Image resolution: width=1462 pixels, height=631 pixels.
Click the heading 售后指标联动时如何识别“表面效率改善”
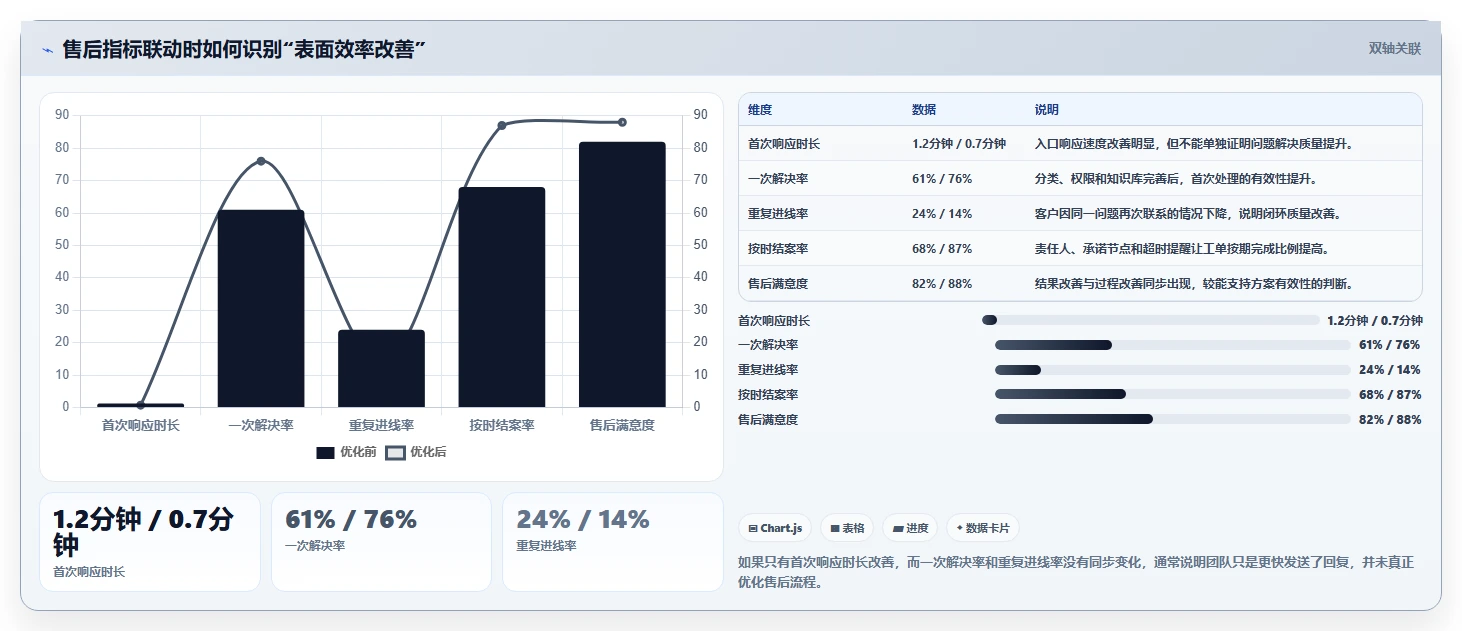(245, 49)
